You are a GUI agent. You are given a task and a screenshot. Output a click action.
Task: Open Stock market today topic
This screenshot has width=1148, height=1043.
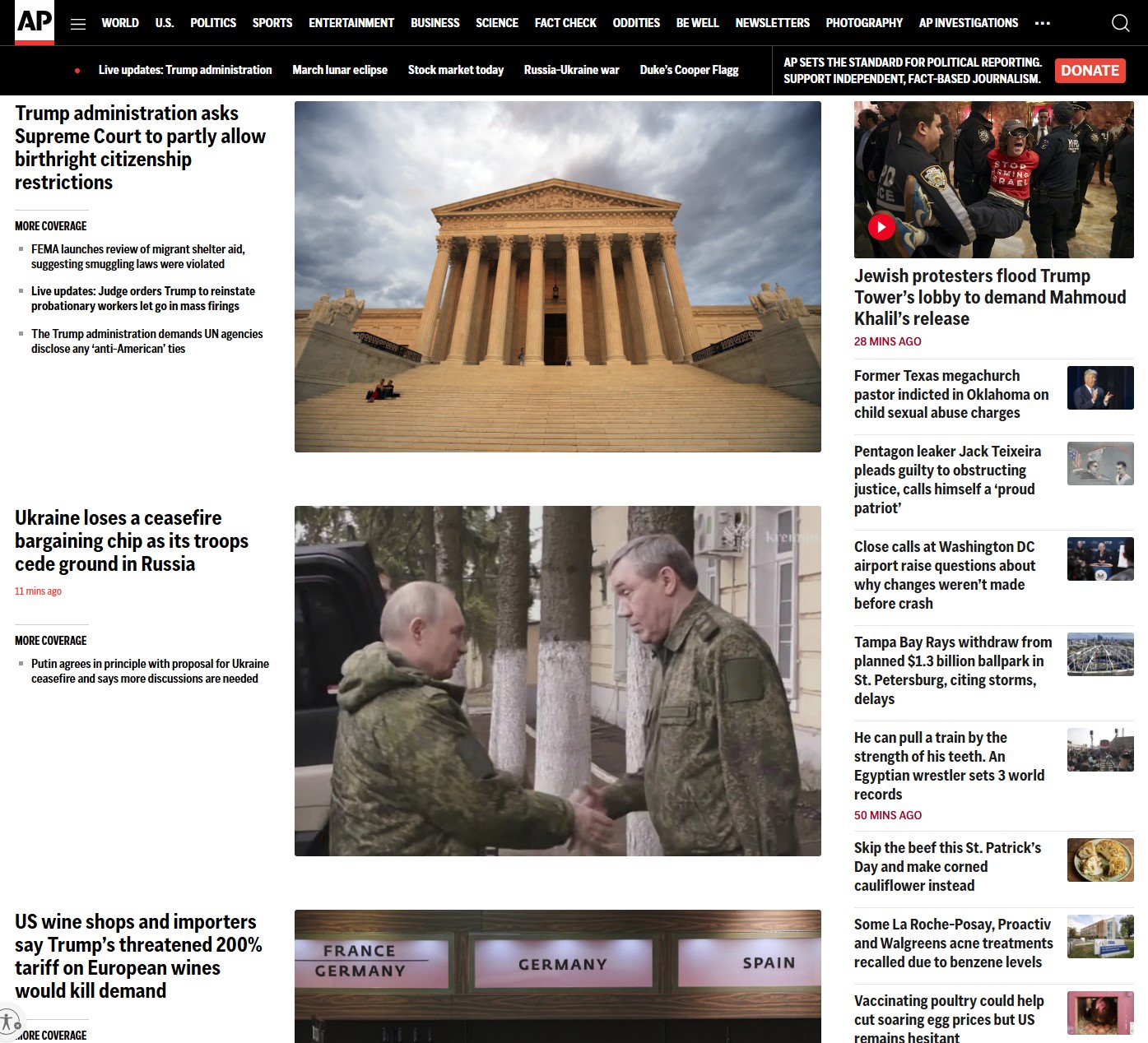coord(456,70)
